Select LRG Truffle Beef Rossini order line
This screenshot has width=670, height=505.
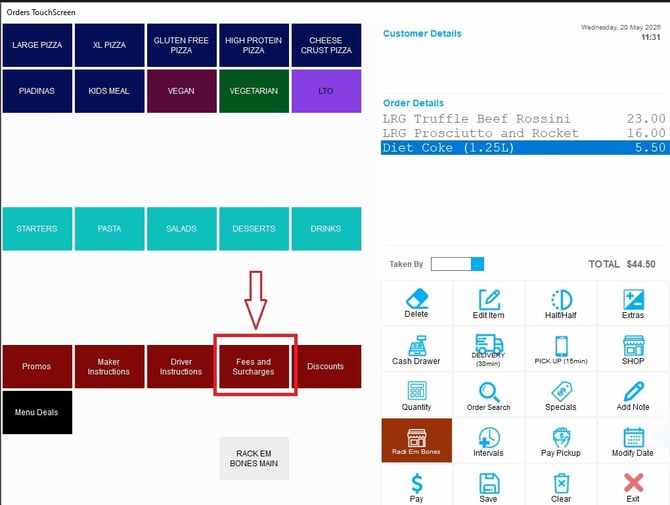(x=524, y=118)
